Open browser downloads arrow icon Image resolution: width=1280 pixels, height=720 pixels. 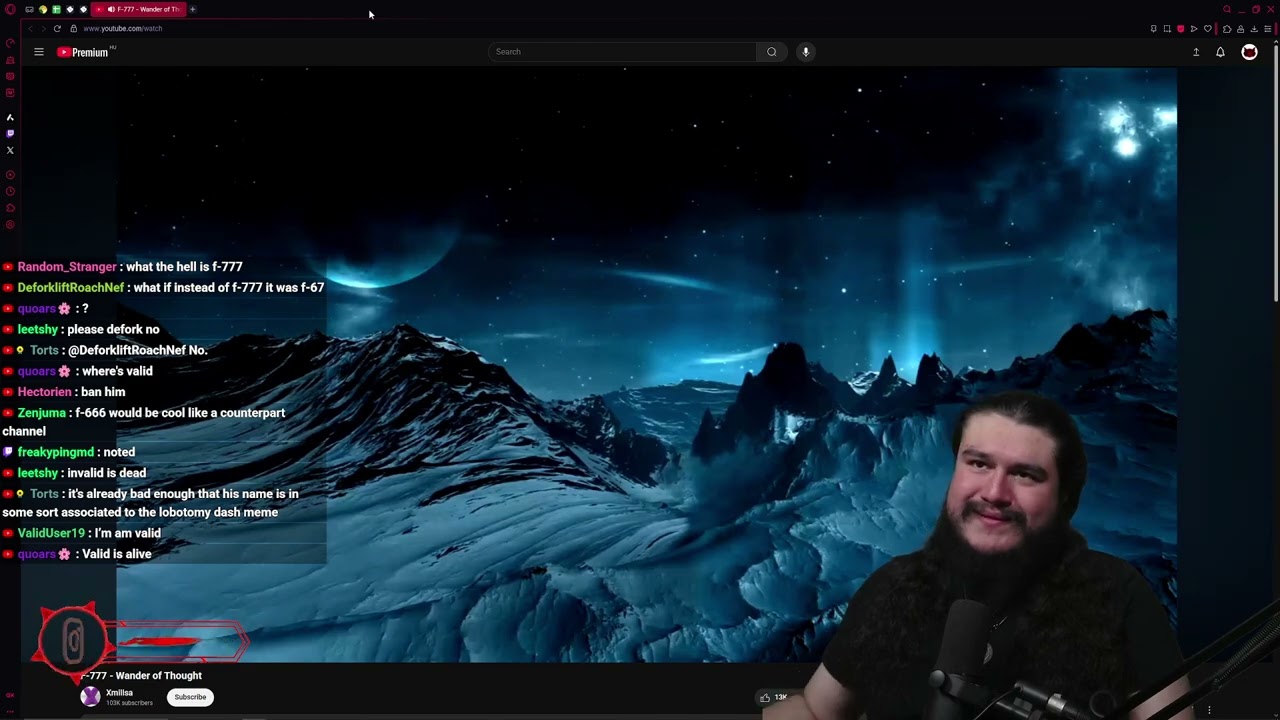(1254, 28)
